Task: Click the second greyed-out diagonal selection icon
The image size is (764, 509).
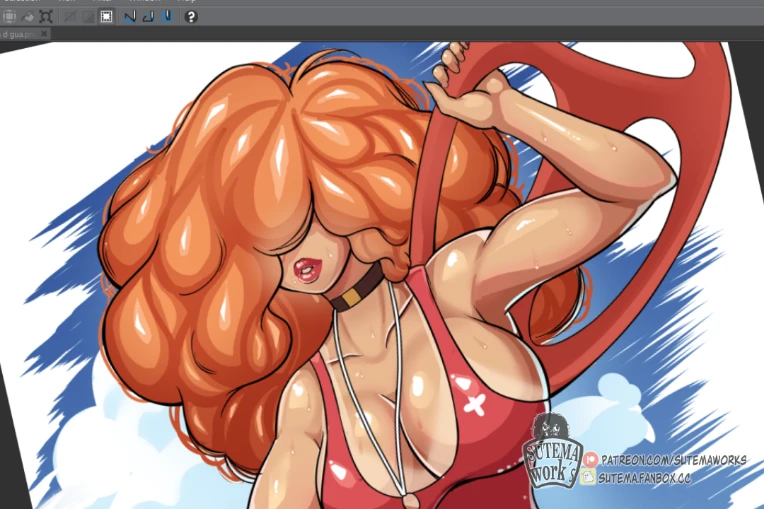Action: (88, 17)
